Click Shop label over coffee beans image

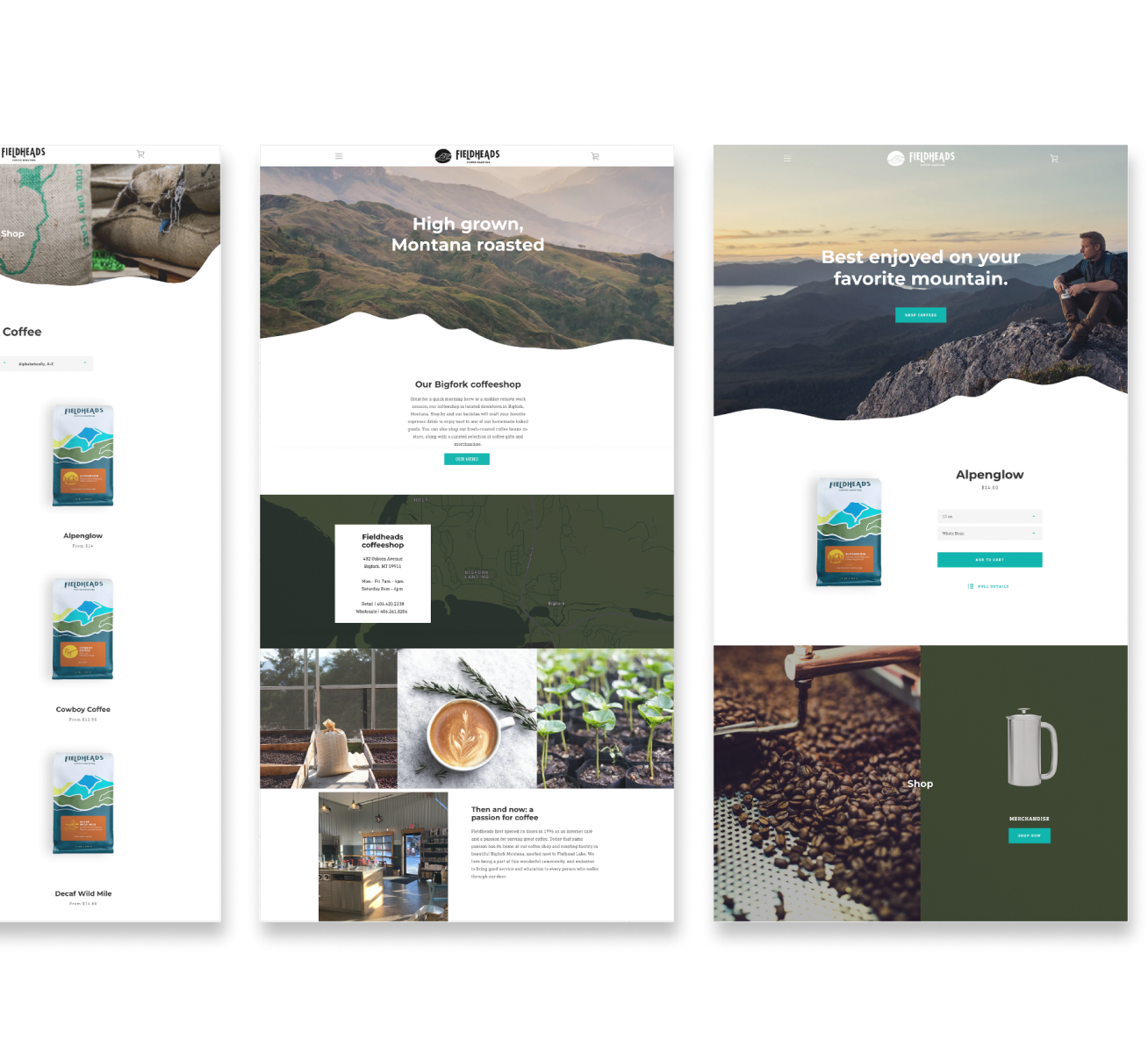(920, 784)
